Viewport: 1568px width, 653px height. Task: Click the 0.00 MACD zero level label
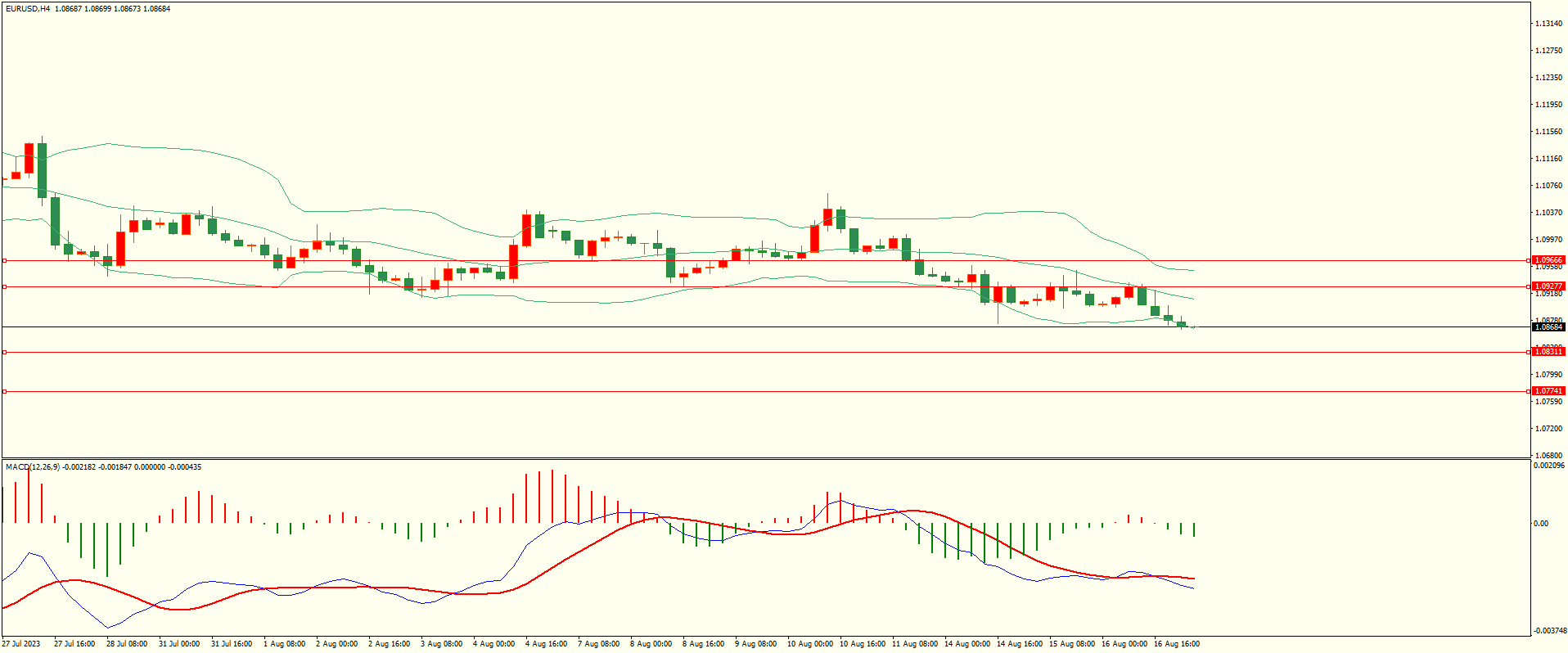1540,524
